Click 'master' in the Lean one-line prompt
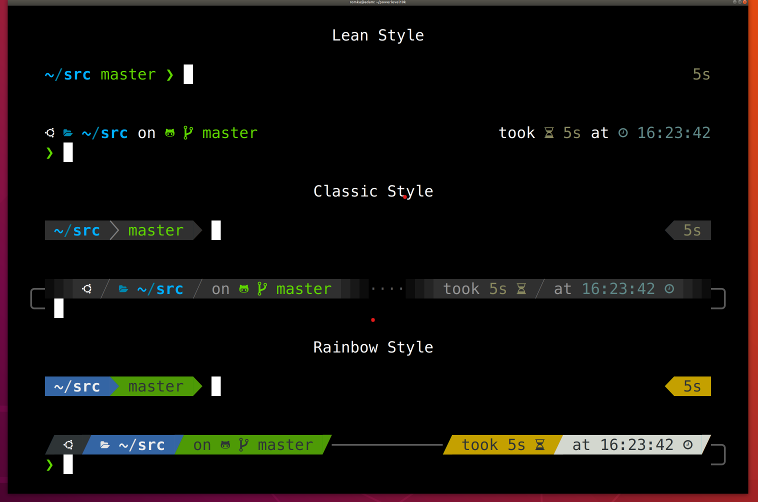The height and width of the screenshot is (502, 758). point(128,74)
